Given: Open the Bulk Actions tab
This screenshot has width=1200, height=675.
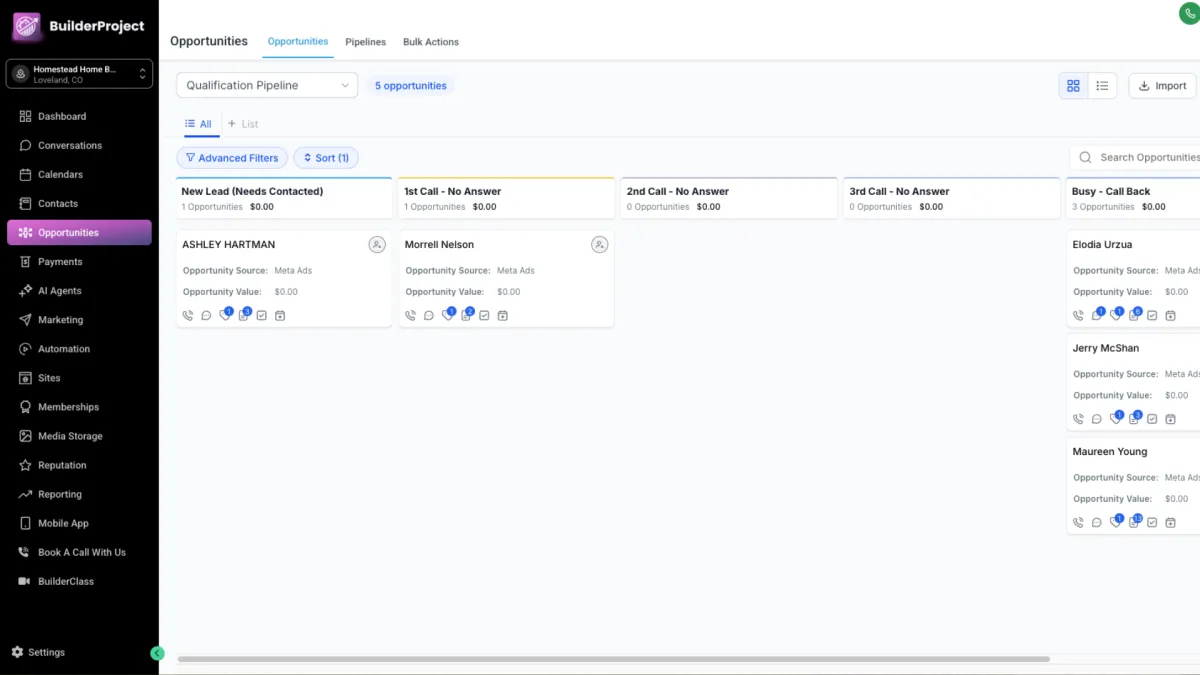Looking at the screenshot, I should click(431, 42).
